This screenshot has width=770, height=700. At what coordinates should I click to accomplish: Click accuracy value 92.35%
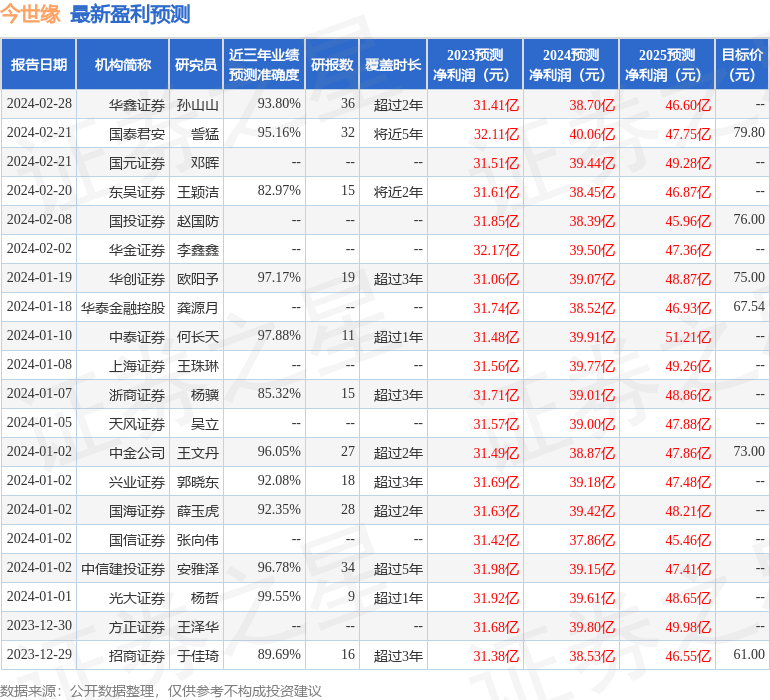point(279,509)
